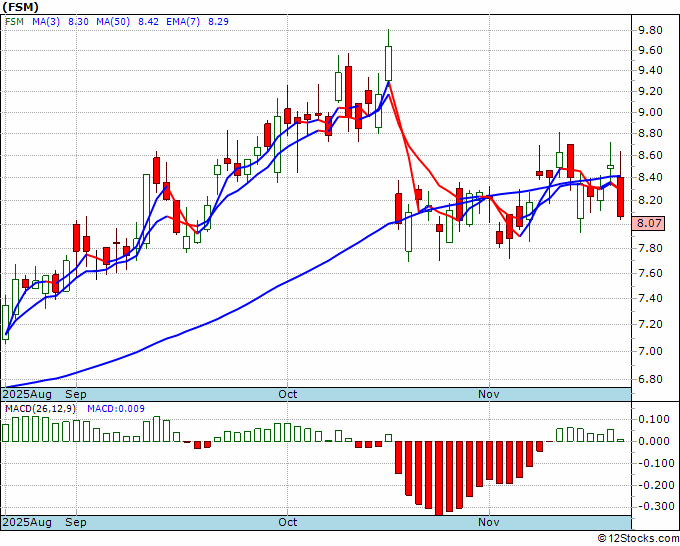
Task: Click the 9.00 price axis label
Action: (650, 112)
